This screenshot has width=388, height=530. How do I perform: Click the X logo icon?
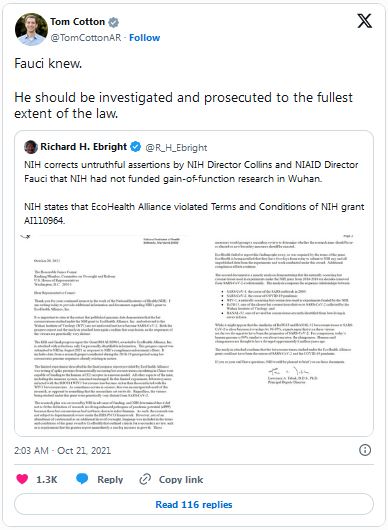click(365, 21)
